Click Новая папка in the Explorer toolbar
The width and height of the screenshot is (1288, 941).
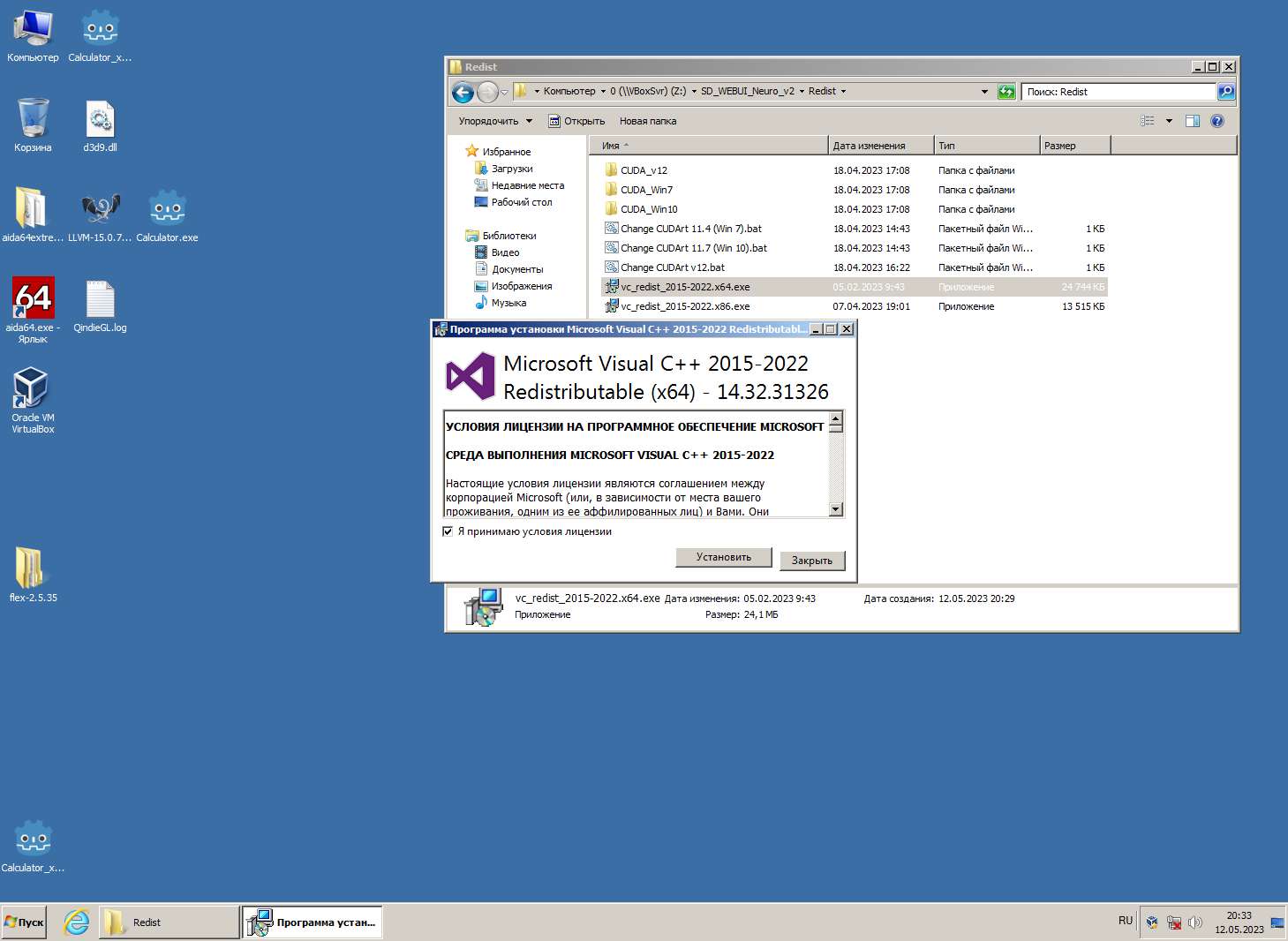click(648, 121)
